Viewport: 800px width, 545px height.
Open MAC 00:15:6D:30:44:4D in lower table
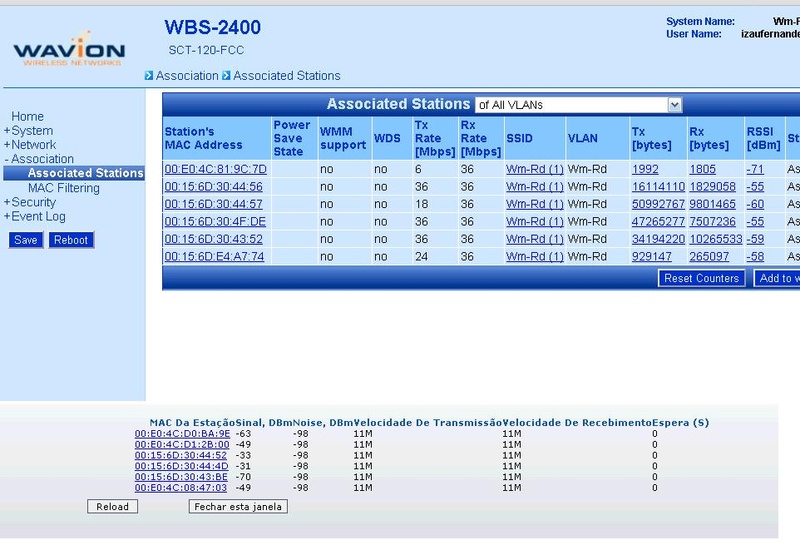click(182, 466)
